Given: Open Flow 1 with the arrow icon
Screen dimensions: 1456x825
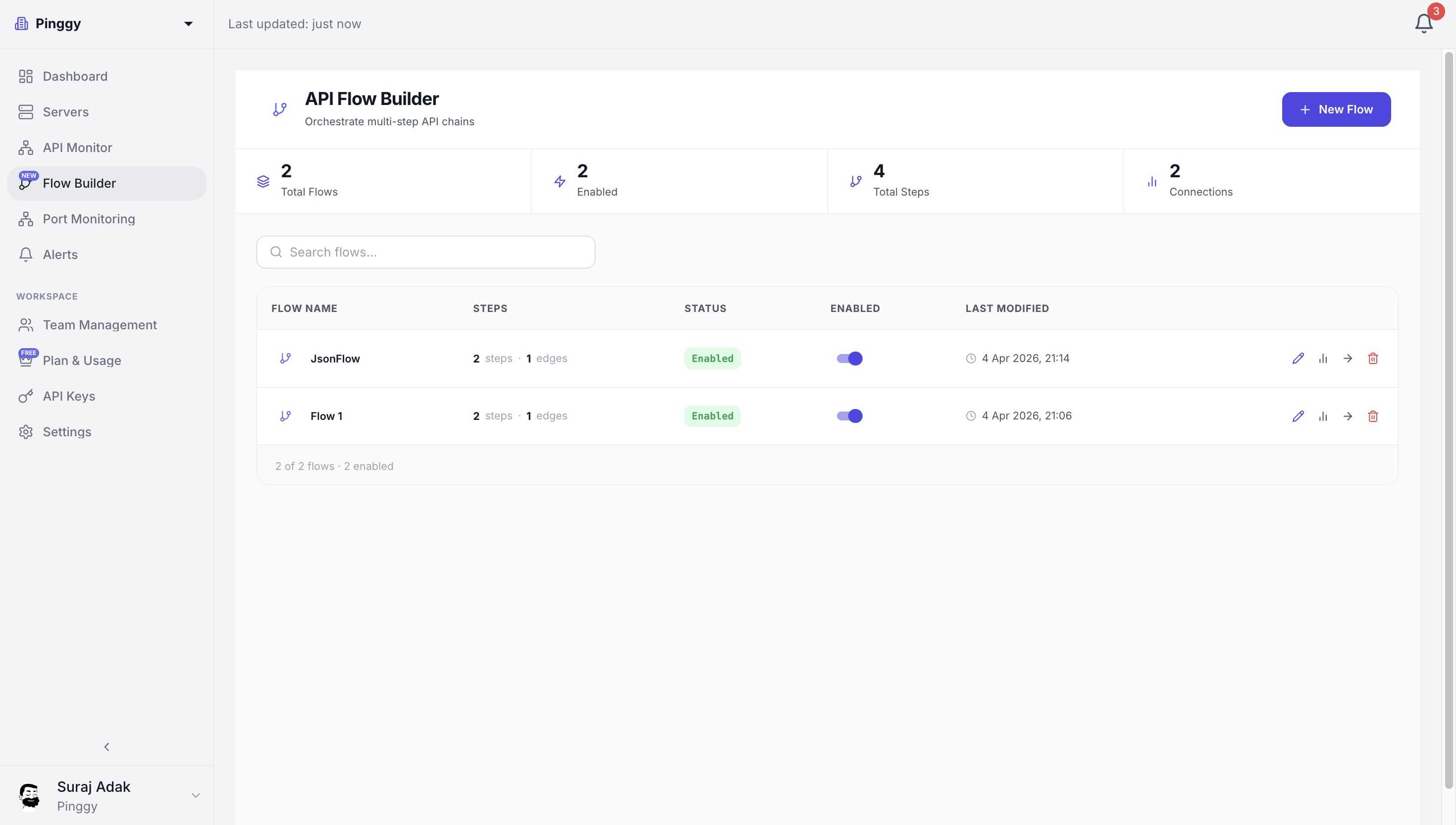Looking at the screenshot, I should pyautogui.click(x=1348, y=416).
